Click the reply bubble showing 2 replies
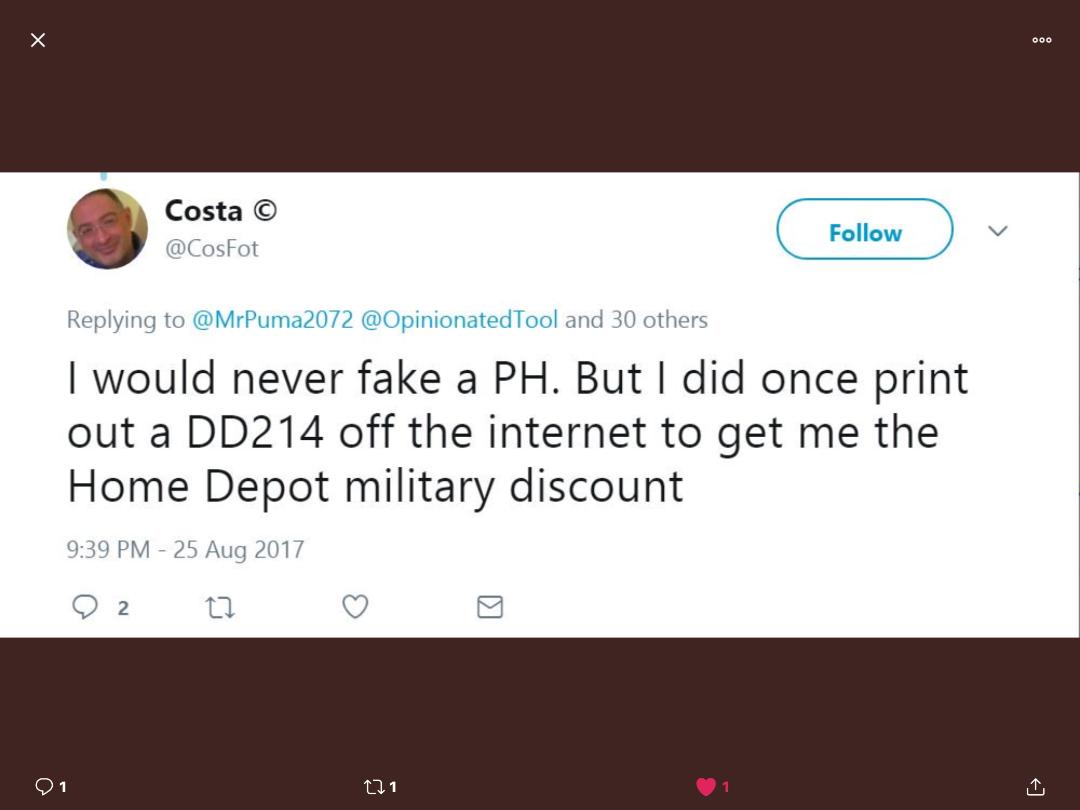The width and height of the screenshot is (1080, 810). [x=86, y=607]
